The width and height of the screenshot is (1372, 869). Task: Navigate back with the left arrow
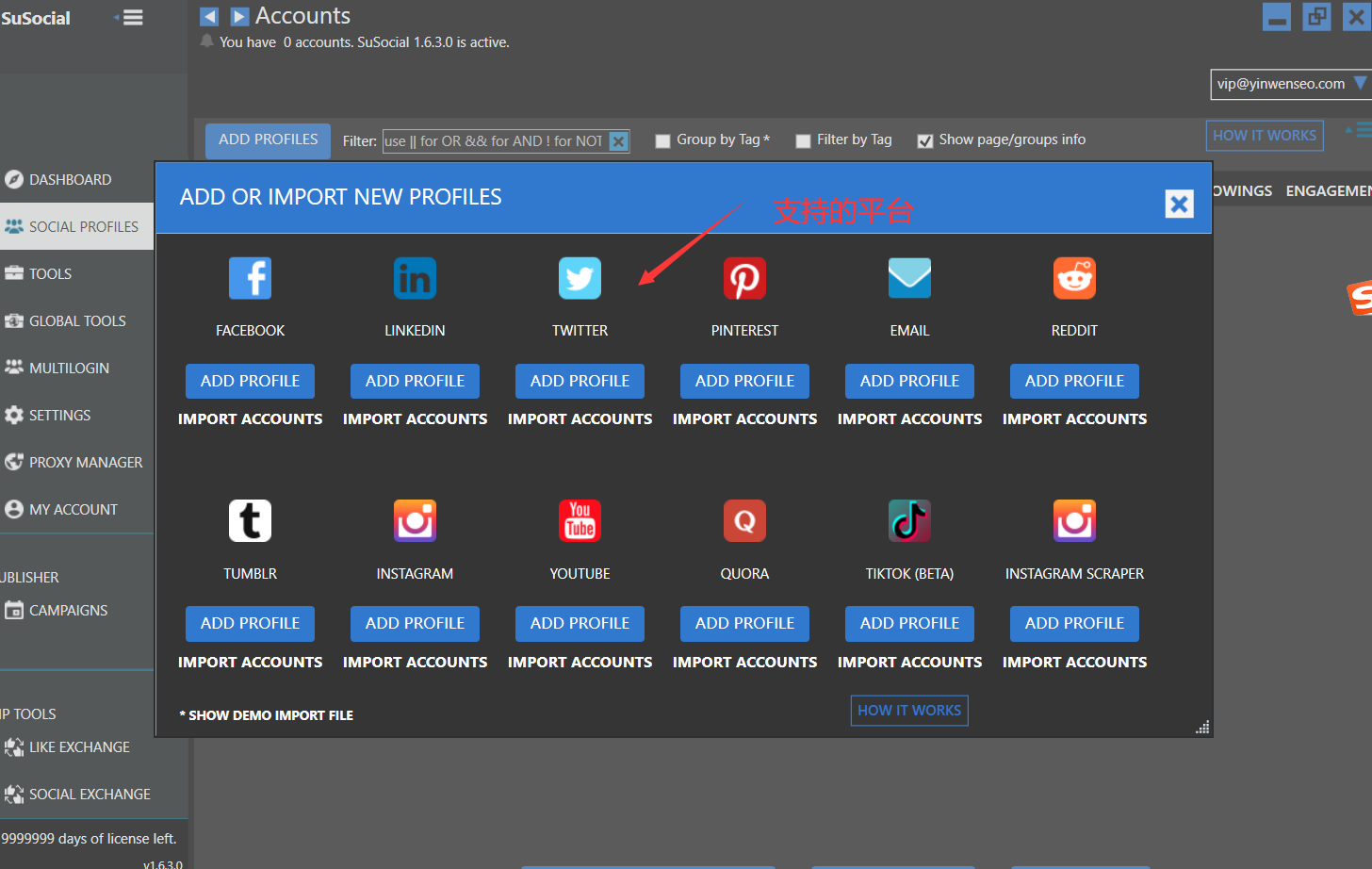(209, 16)
